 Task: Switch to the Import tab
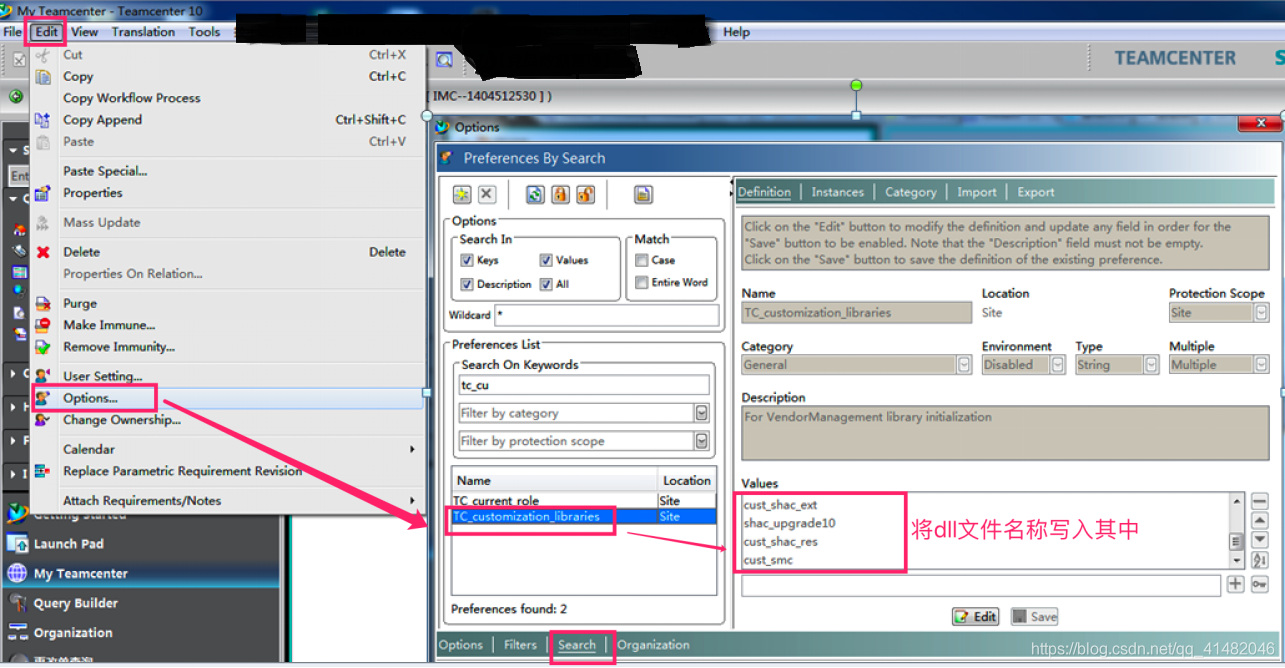976,192
